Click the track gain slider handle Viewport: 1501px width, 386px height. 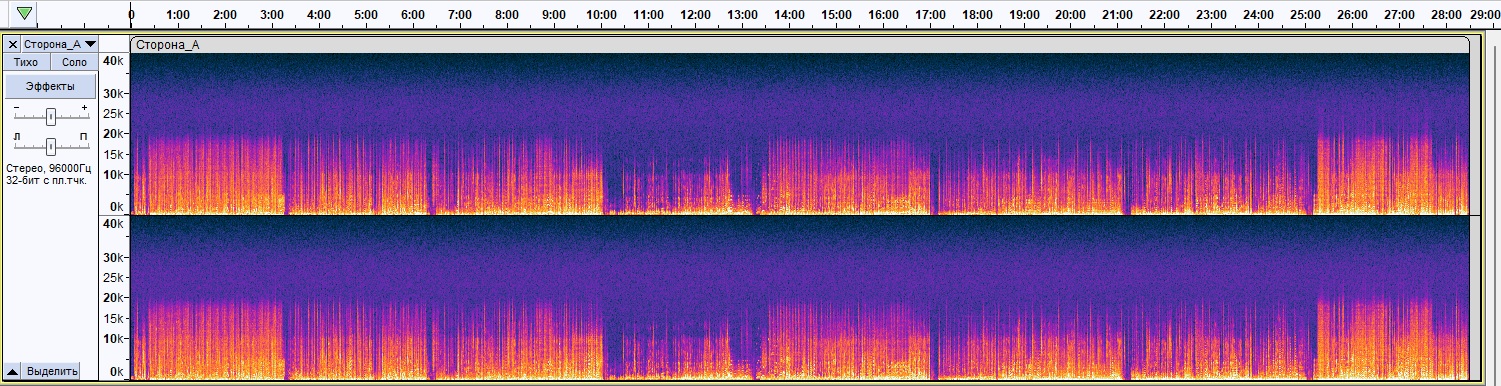(50, 116)
